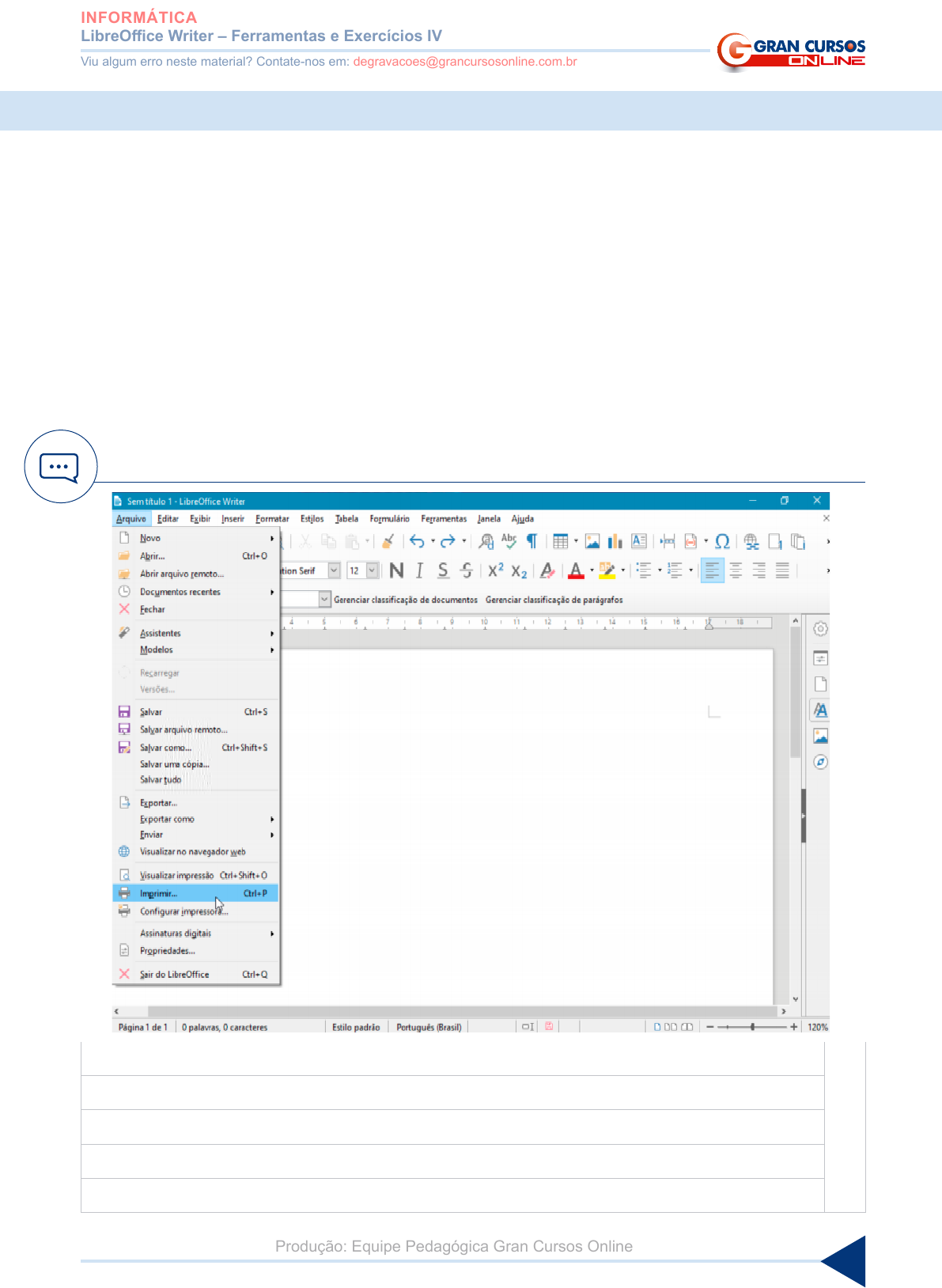
Task: Click the Insert Table icon
Action: coord(560,542)
